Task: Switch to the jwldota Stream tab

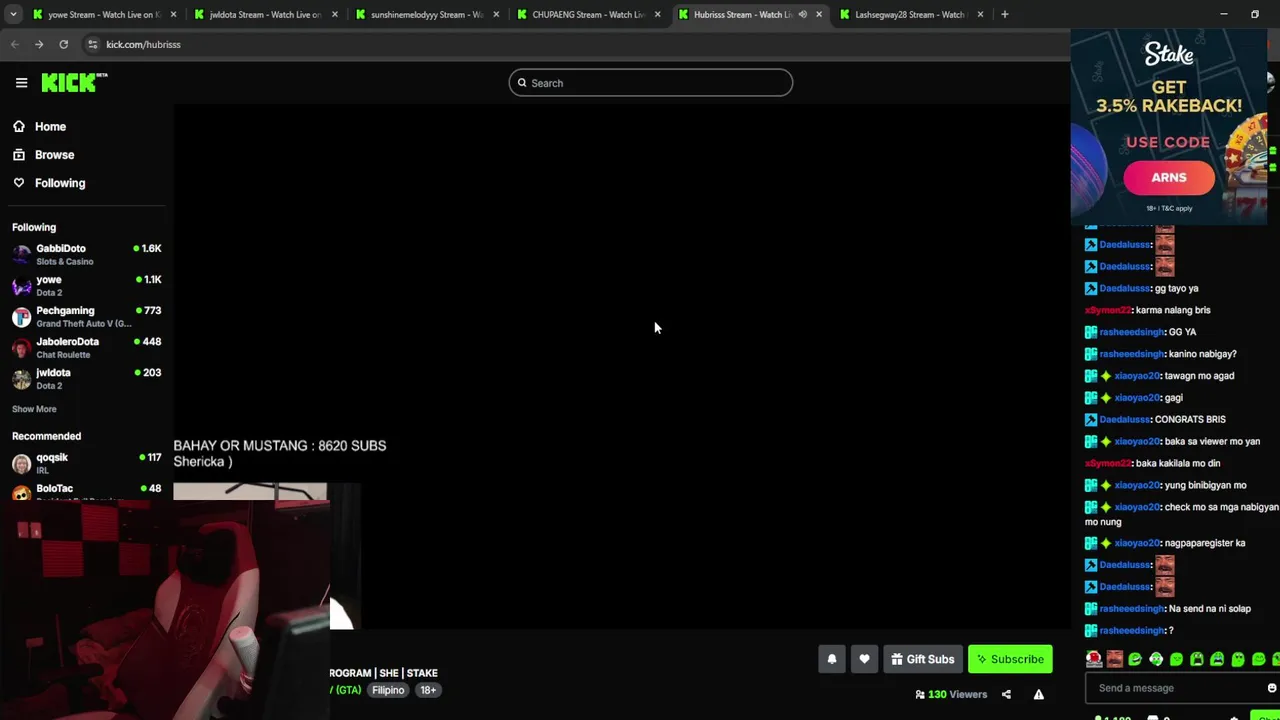Action: [266, 14]
